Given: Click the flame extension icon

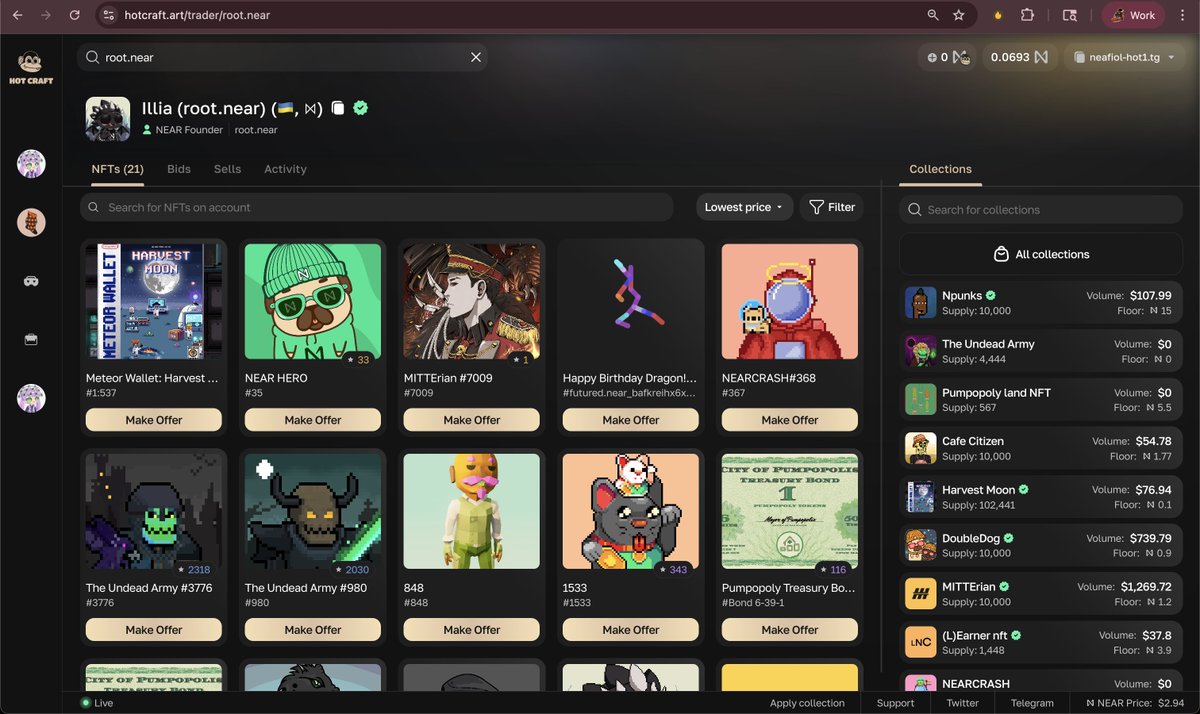Looking at the screenshot, I should 997,15.
